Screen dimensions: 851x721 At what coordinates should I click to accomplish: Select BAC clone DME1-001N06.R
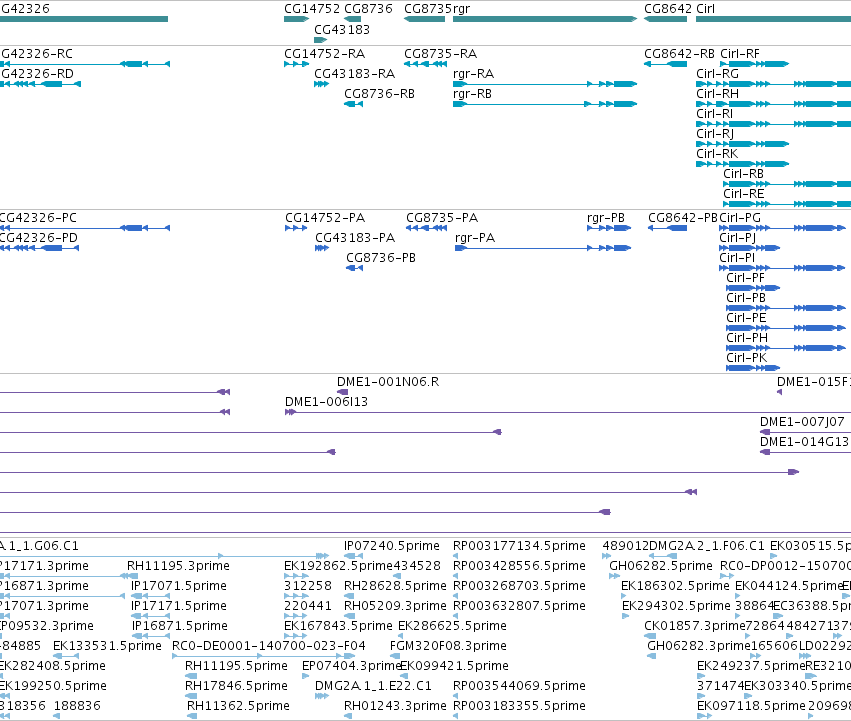pos(388,382)
